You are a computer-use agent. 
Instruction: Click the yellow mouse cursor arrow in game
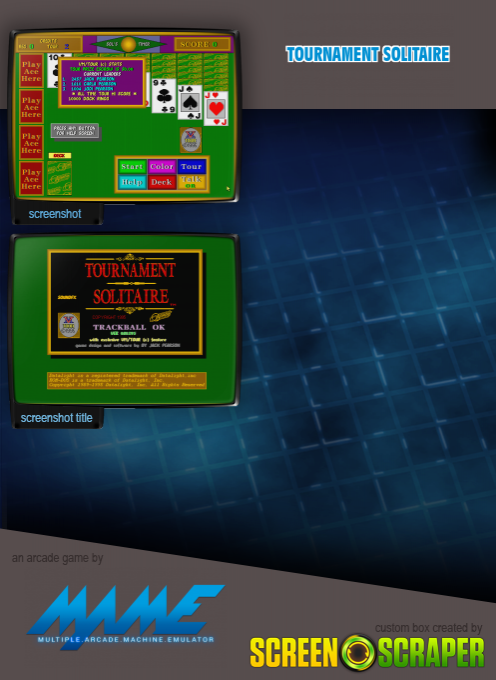tap(228, 189)
